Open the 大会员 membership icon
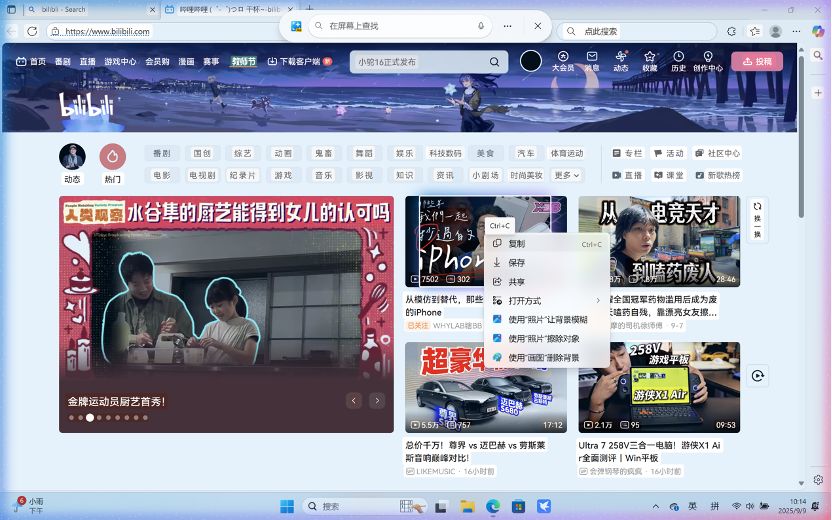The height and width of the screenshot is (520, 832). click(x=563, y=57)
